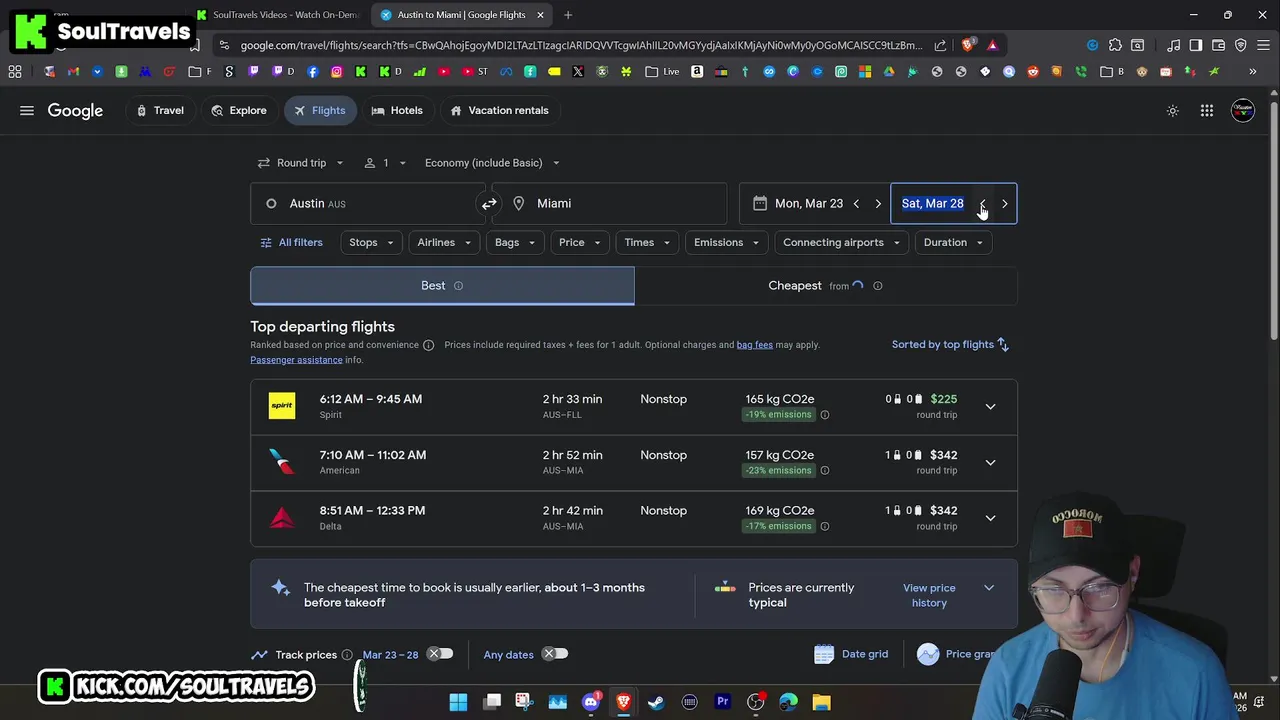
Task: Open the Times filter dropdown
Action: coord(647,243)
